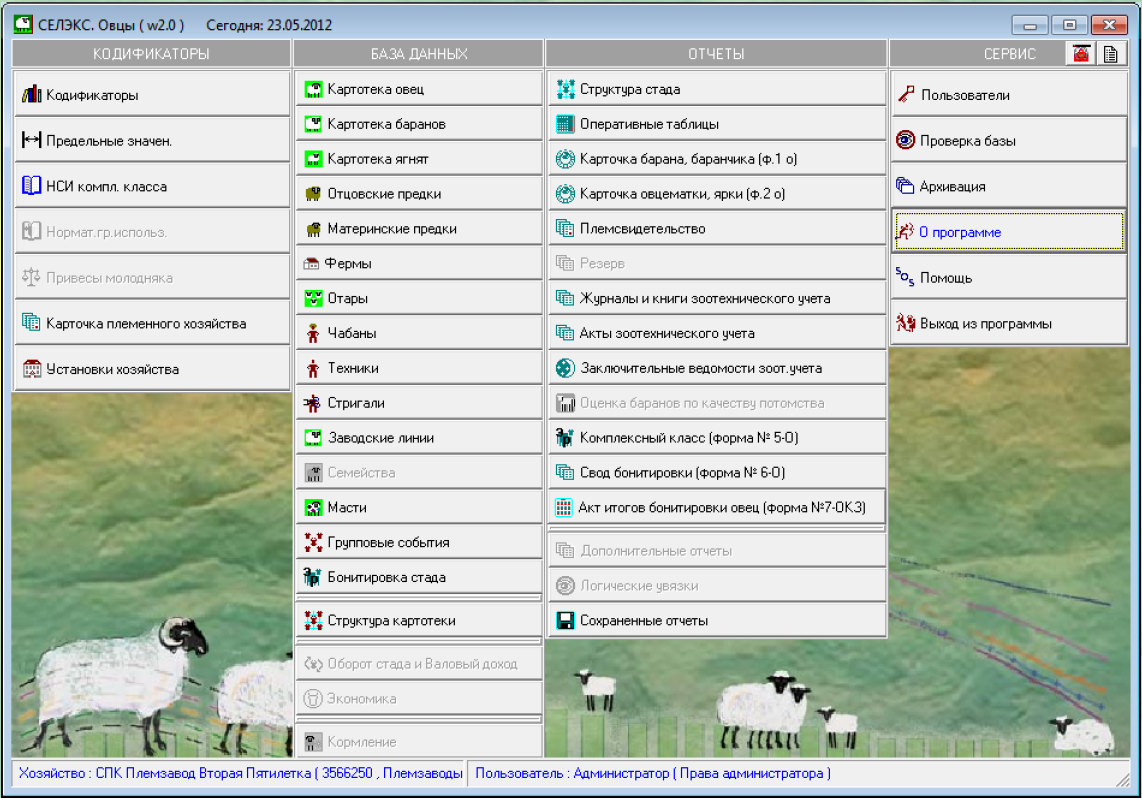Open Структура стада report
The height and width of the screenshot is (798, 1142).
coord(716,89)
